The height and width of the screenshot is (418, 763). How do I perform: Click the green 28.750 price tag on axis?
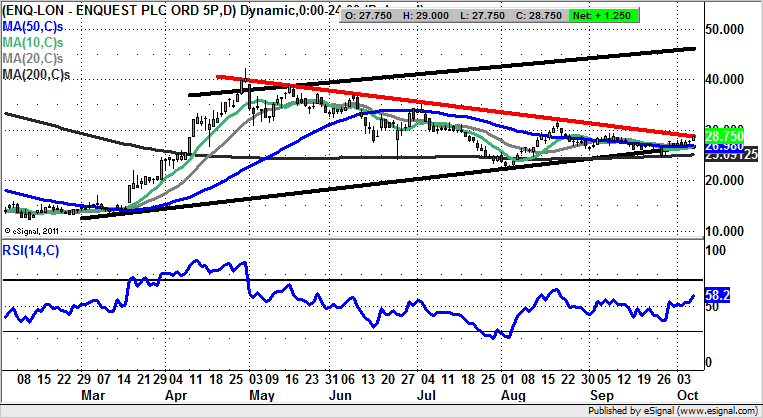727,134
